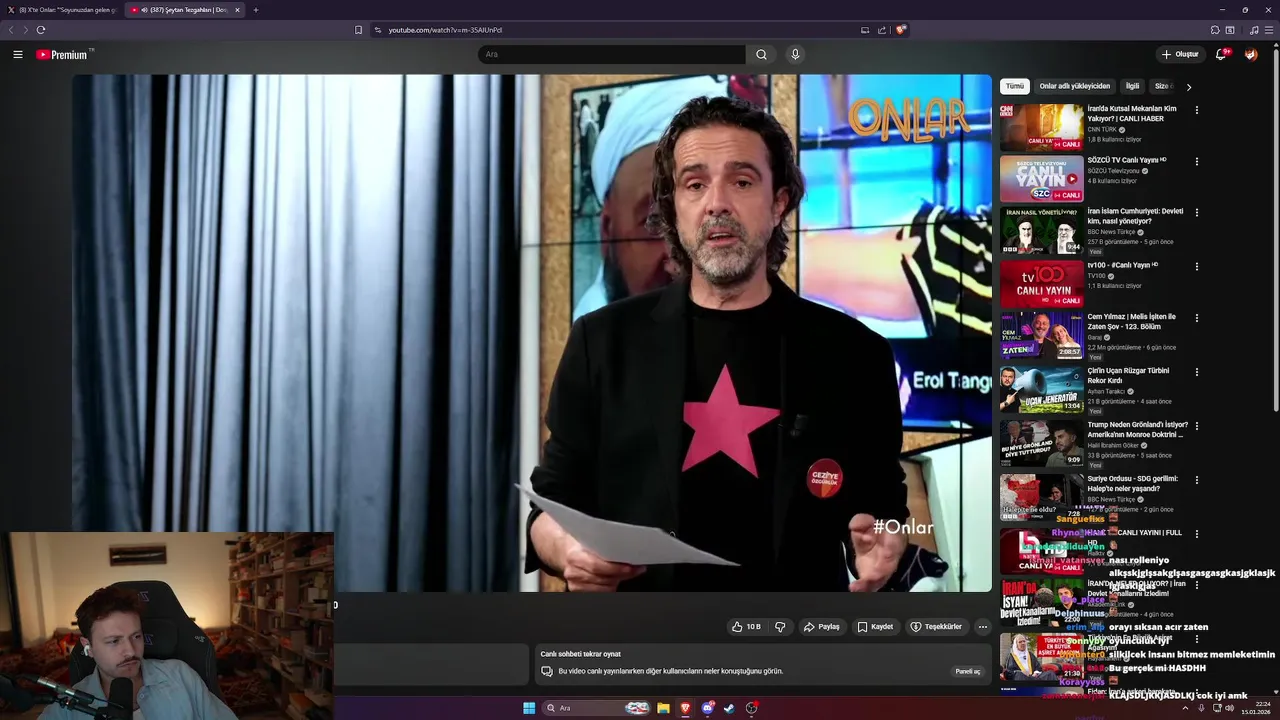The image size is (1280, 720).
Task: Open the browser music note icon
Action: 1254,30
